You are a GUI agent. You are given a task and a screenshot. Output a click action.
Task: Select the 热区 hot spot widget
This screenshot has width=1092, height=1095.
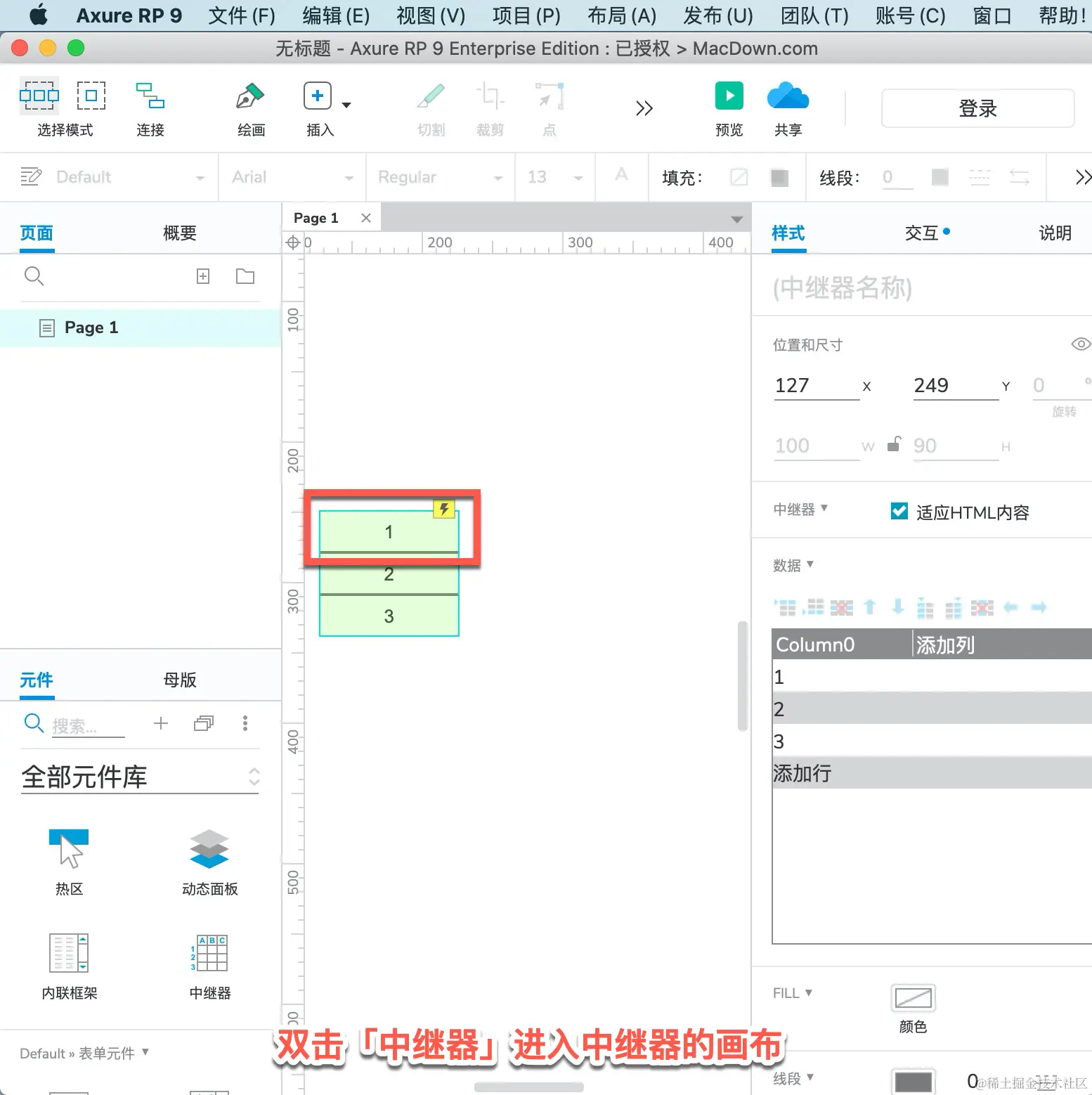(69, 862)
